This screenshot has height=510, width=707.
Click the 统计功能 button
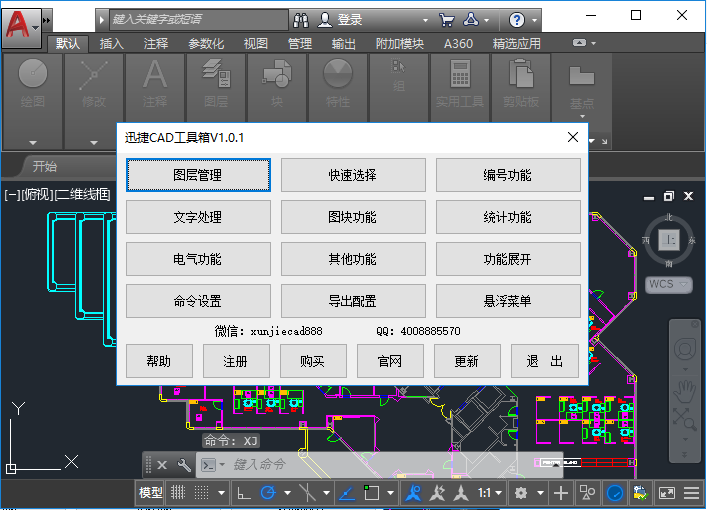click(508, 217)
